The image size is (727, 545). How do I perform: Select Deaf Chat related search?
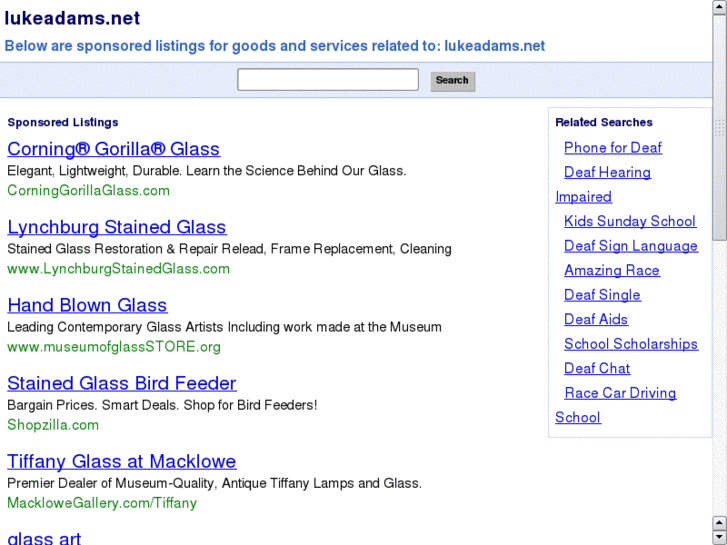[596, 369]
